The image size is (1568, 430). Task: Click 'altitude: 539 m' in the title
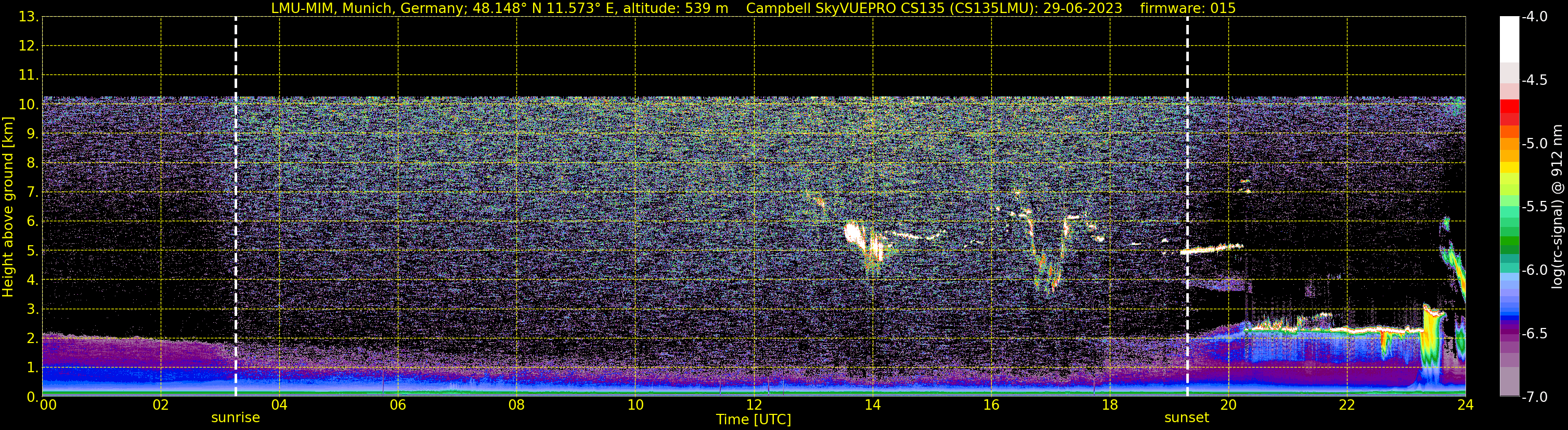[675, 8]
